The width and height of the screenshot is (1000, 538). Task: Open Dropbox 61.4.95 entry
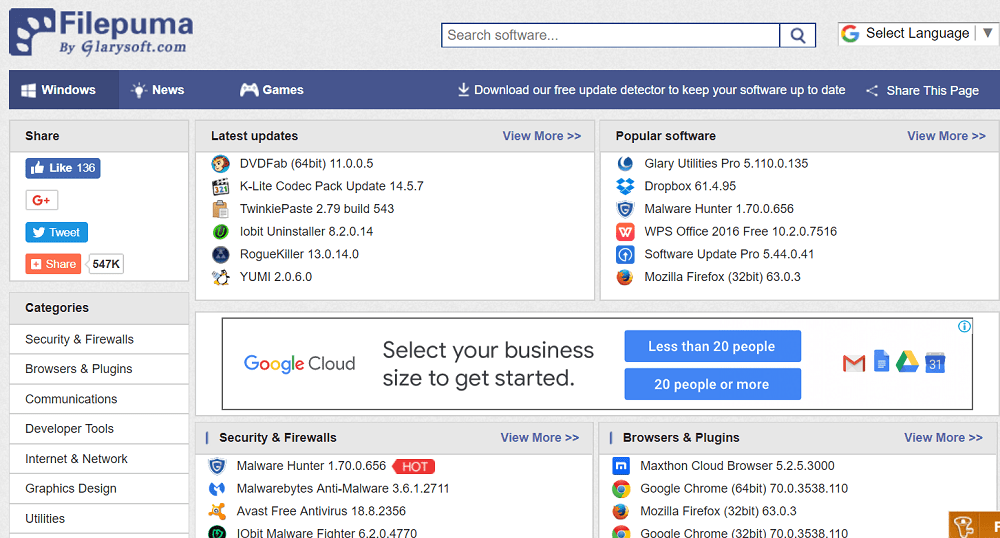690,187
